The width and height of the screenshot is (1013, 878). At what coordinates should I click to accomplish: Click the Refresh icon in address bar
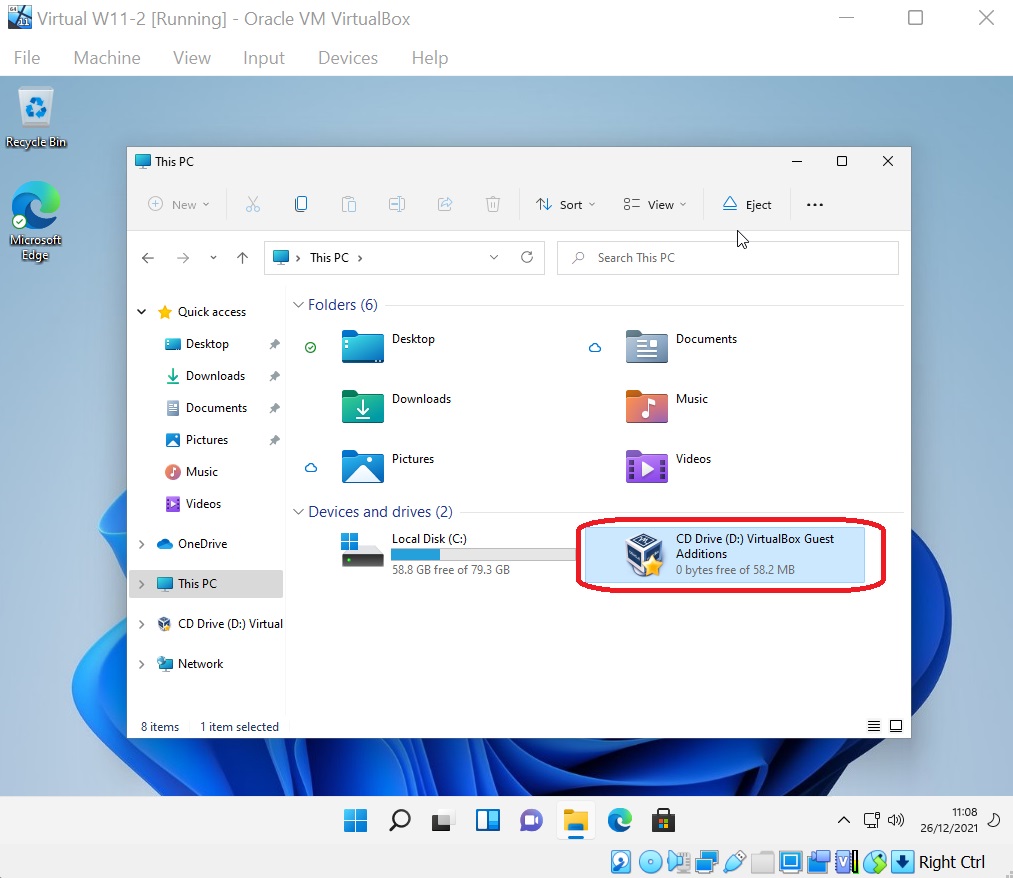point(527,257)
